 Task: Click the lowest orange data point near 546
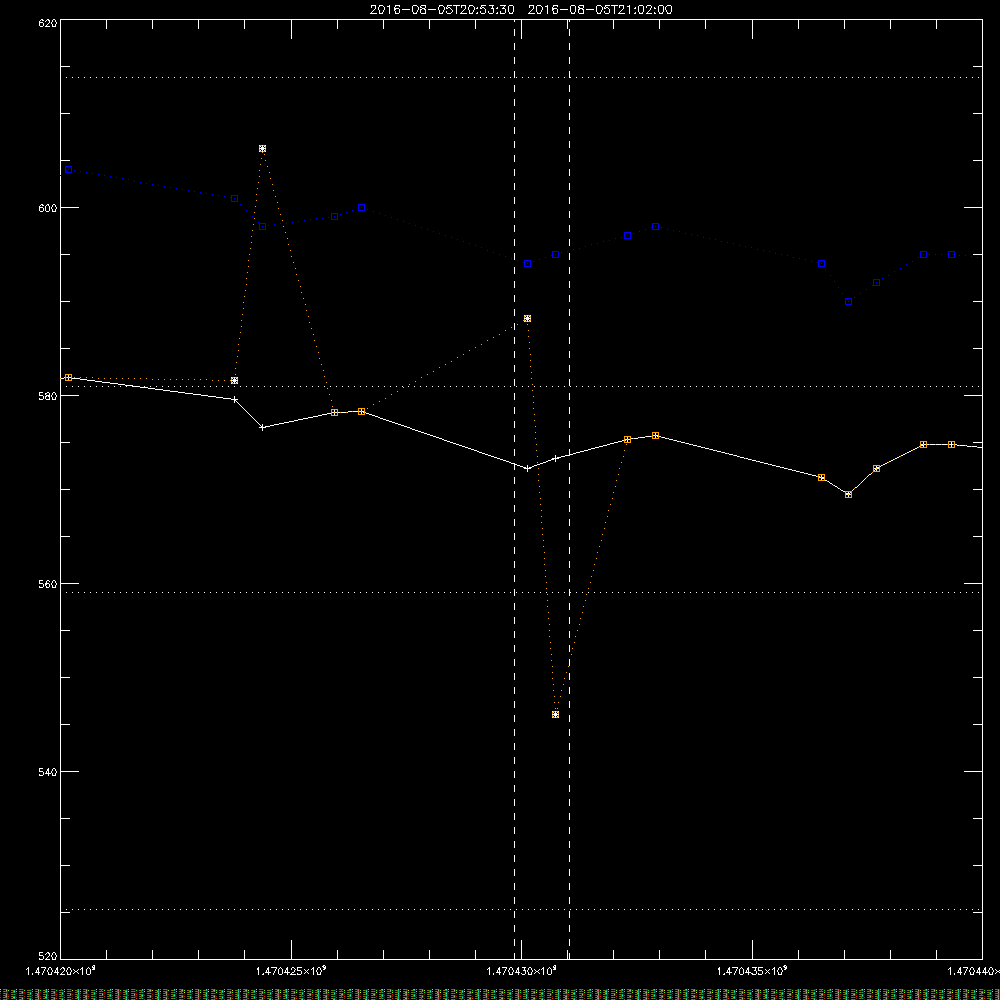click(555, 714)
